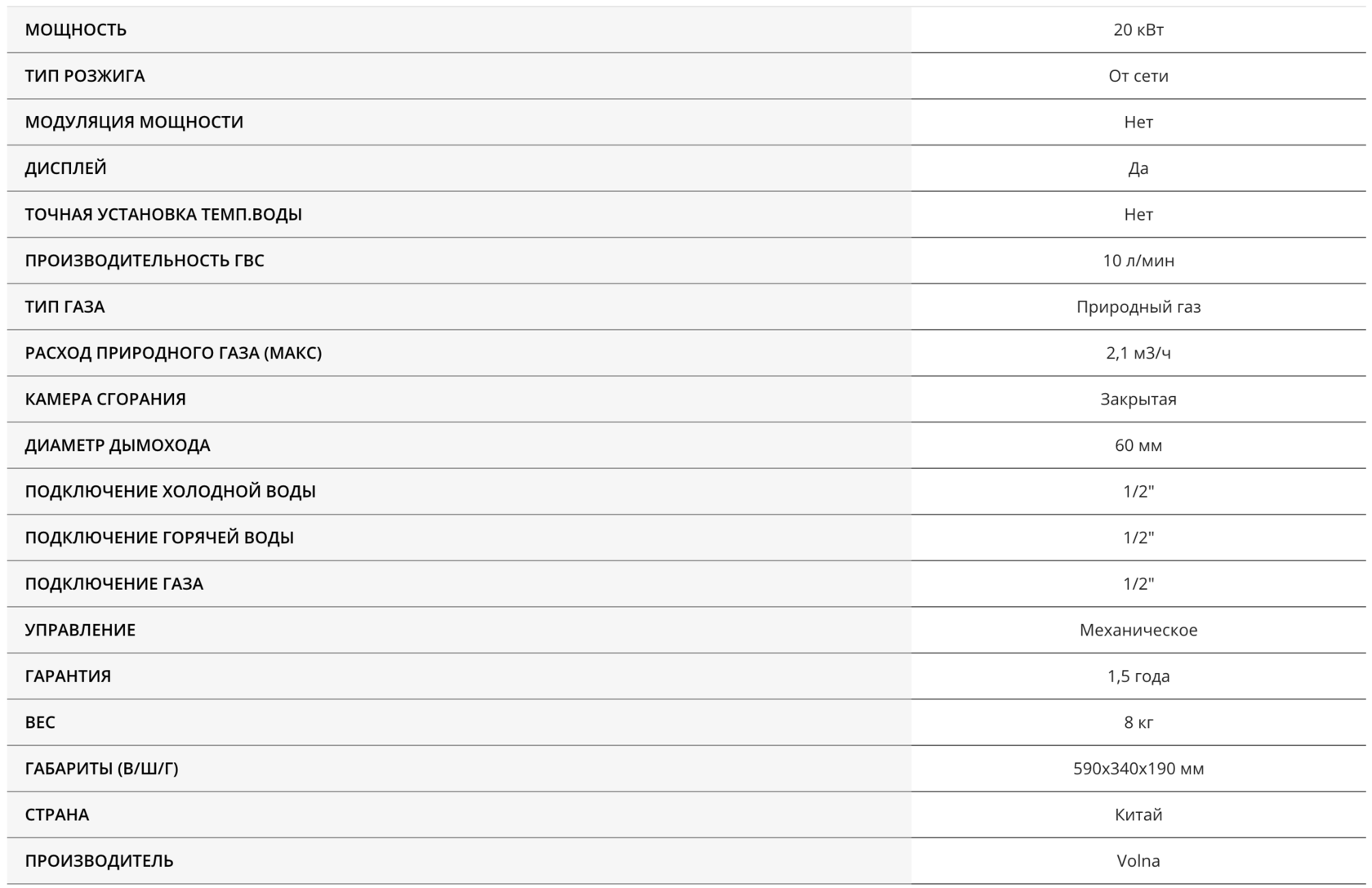Click the ТИП ГАЗА label

[x=65, y=307]
